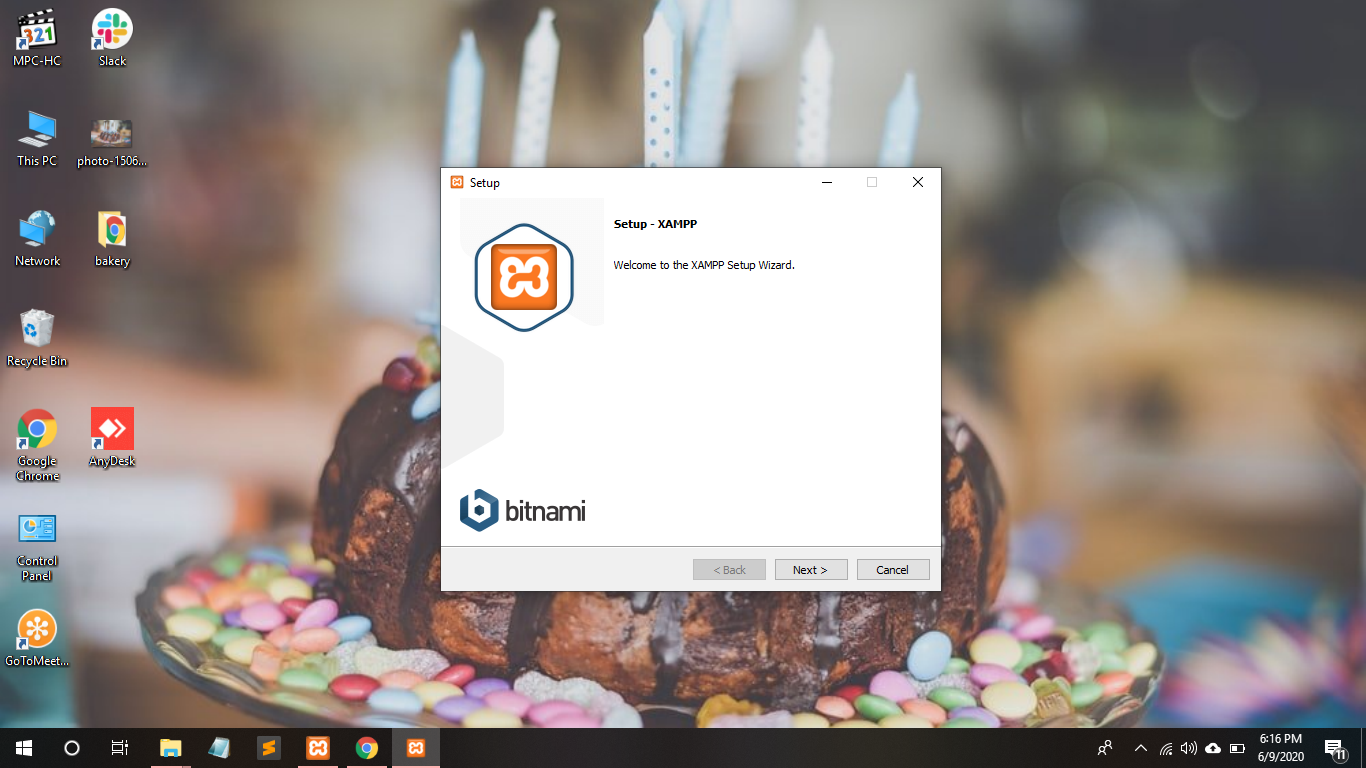Viewport: 1366px width, 768px height.
Task: Select the This PC desktop icon
Action: (37, 138)
